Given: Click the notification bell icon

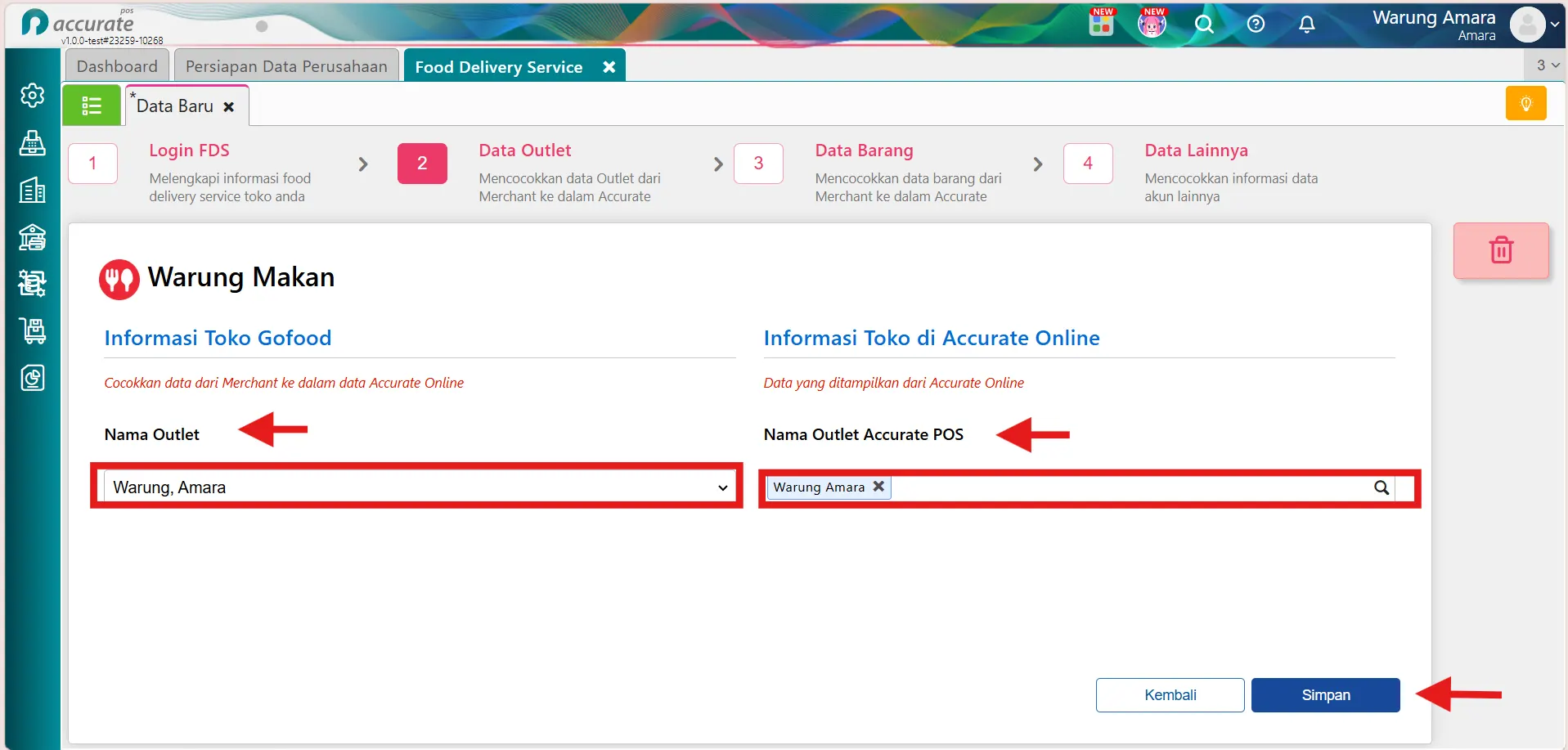Looking at the screenshot, I should pos(1307,25).
